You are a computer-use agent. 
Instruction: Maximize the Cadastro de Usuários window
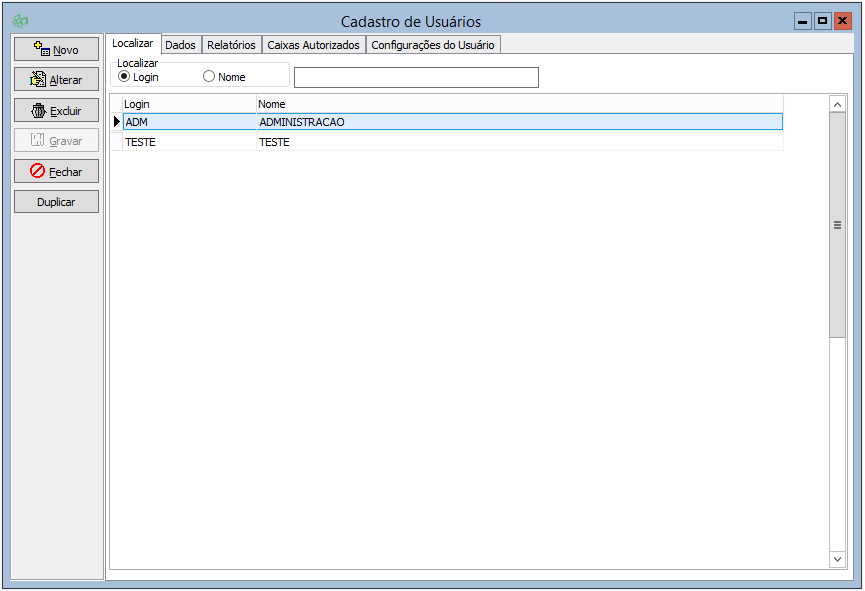(x=822, y=21)
